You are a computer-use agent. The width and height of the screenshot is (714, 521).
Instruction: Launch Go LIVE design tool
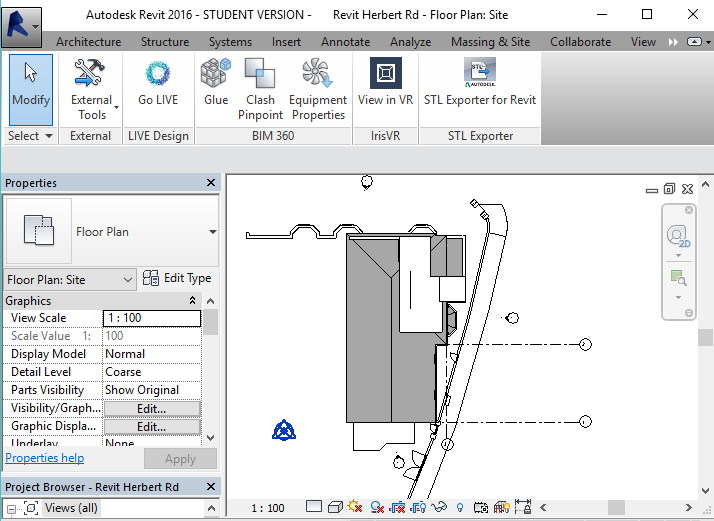point(159,87)
